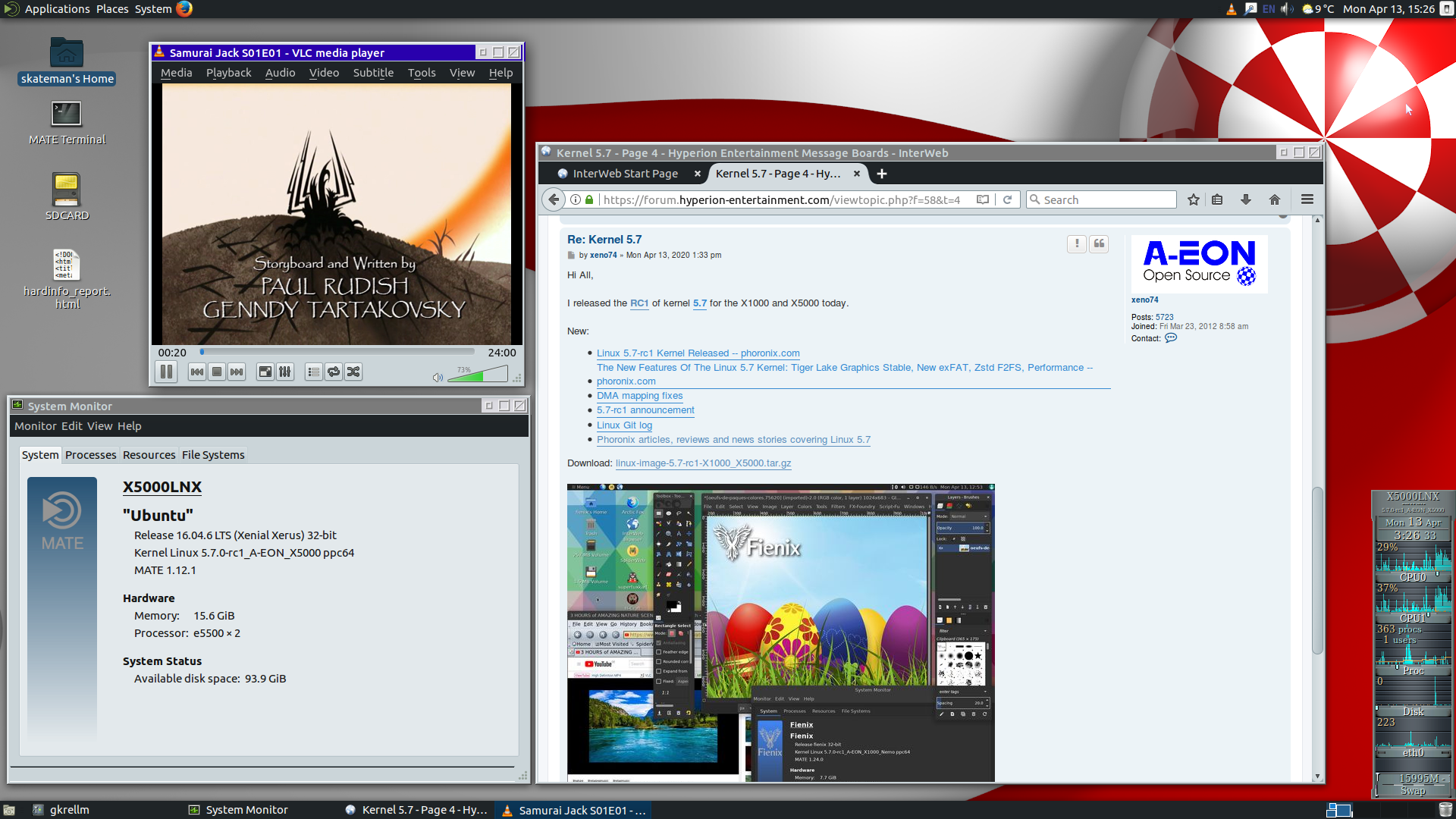The height and width of the screenshot is (819, 1456).
Task: Adjust the VLC volume slider at 73%
Action: tap(478, 374)
